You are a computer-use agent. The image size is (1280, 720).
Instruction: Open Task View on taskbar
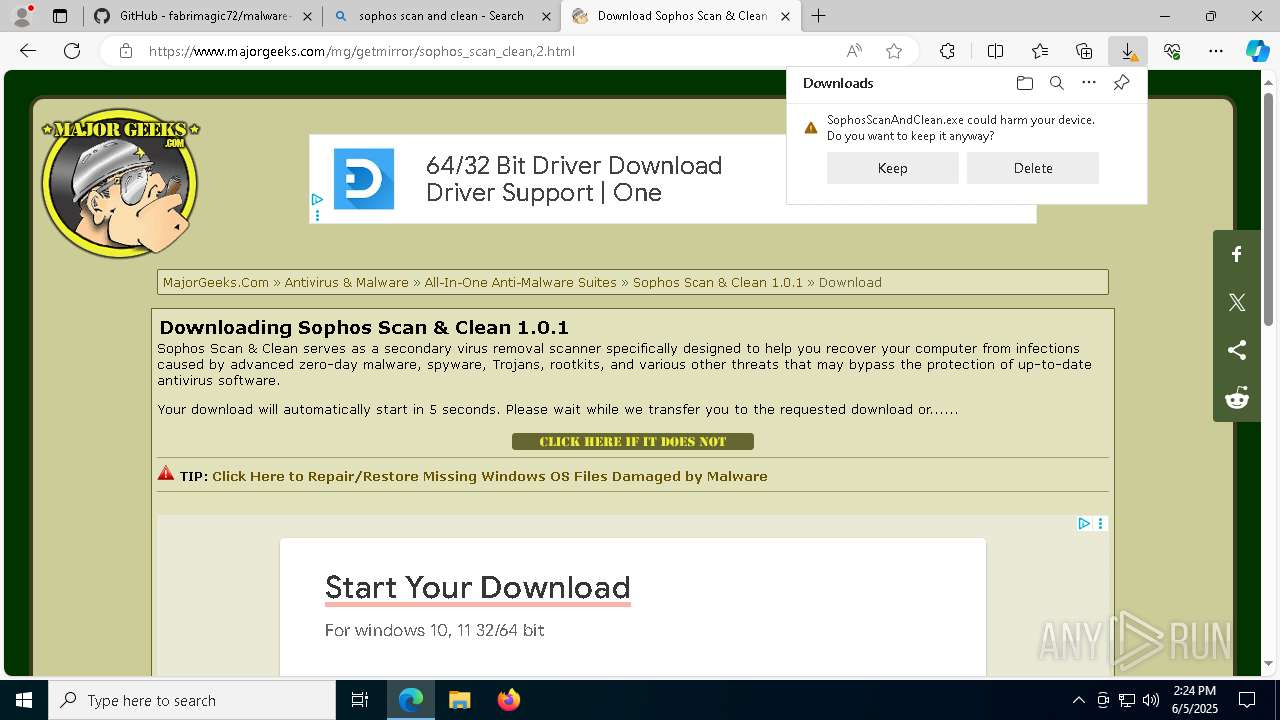pyautogui.click(x=360, y=700)
